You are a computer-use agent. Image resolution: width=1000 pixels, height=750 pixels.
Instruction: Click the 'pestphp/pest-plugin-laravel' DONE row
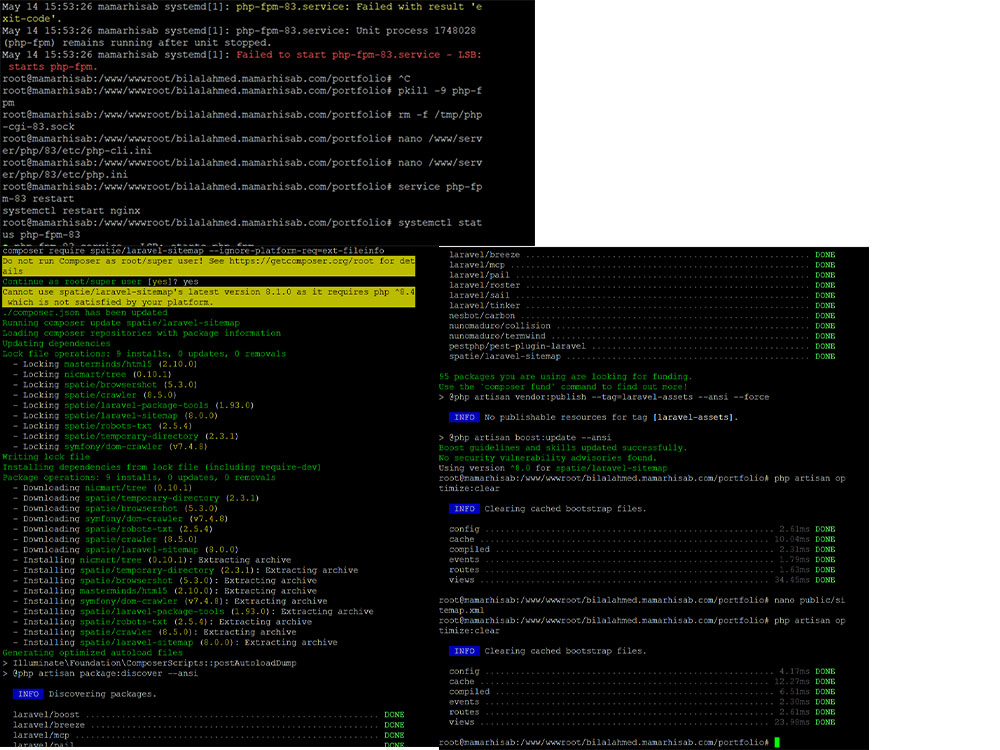point(642,346)
